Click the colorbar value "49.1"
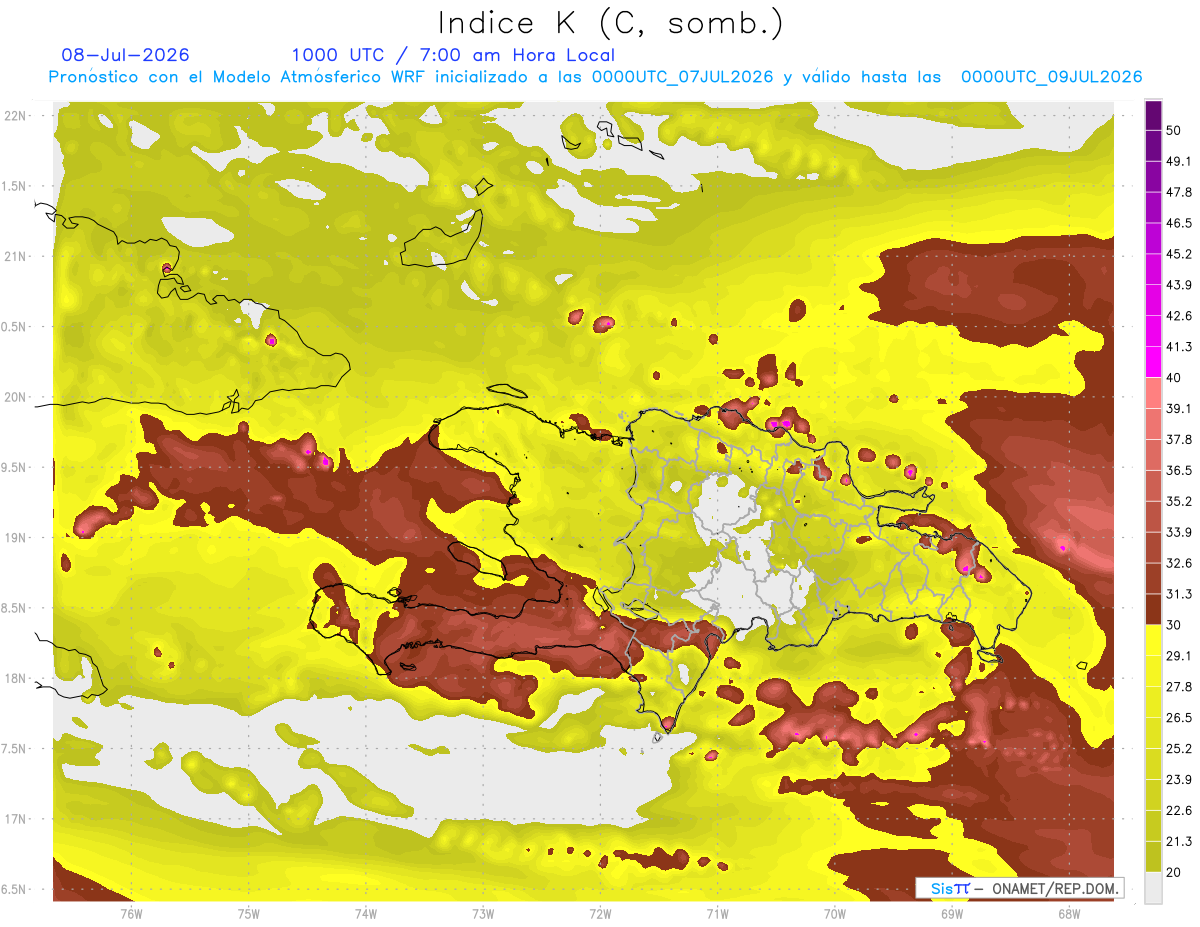Screen dimensions: 1200x927 click(x=1178, y=161)
